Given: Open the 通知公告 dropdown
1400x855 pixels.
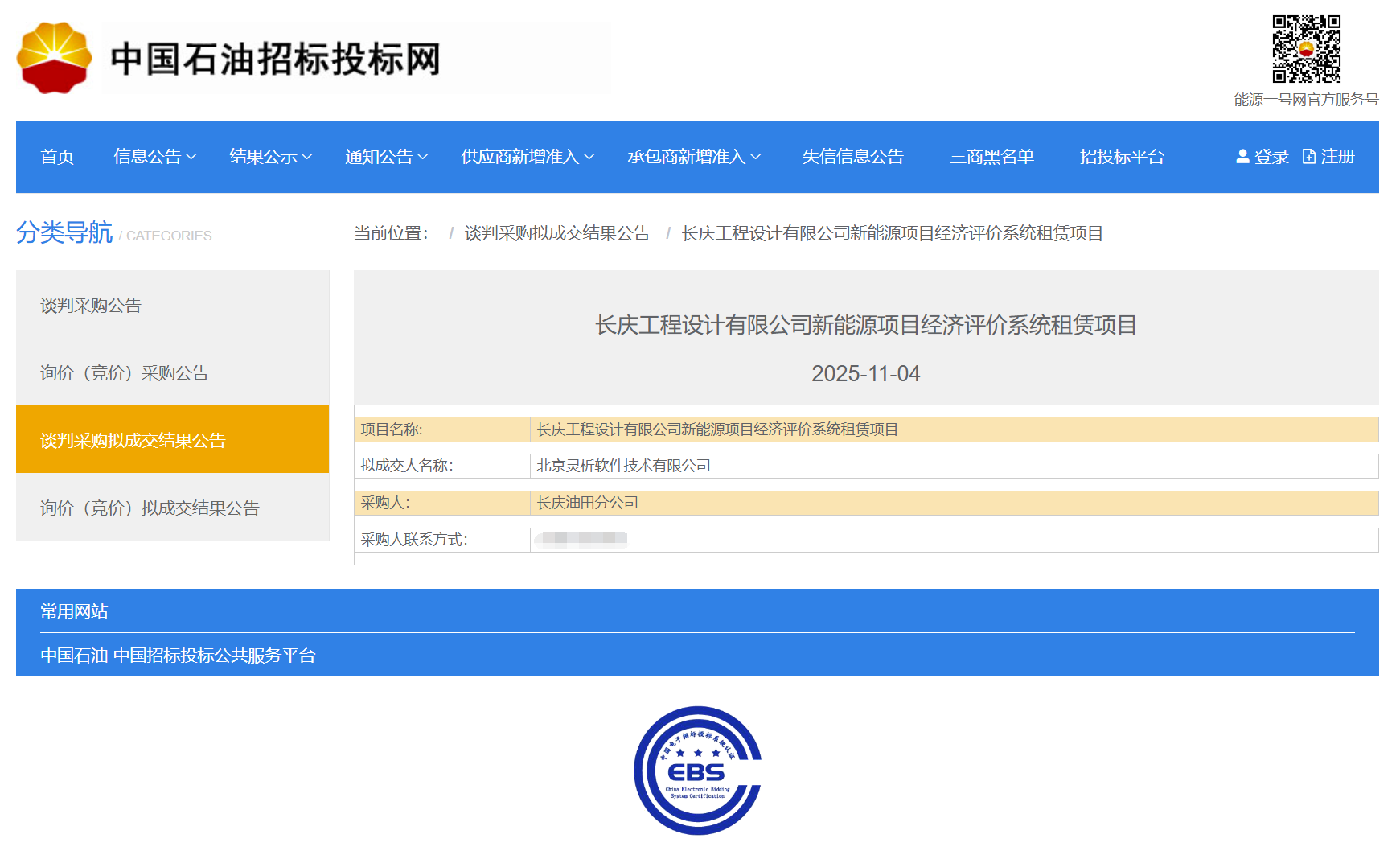Looking at the screenshot, I should (386, 157).
